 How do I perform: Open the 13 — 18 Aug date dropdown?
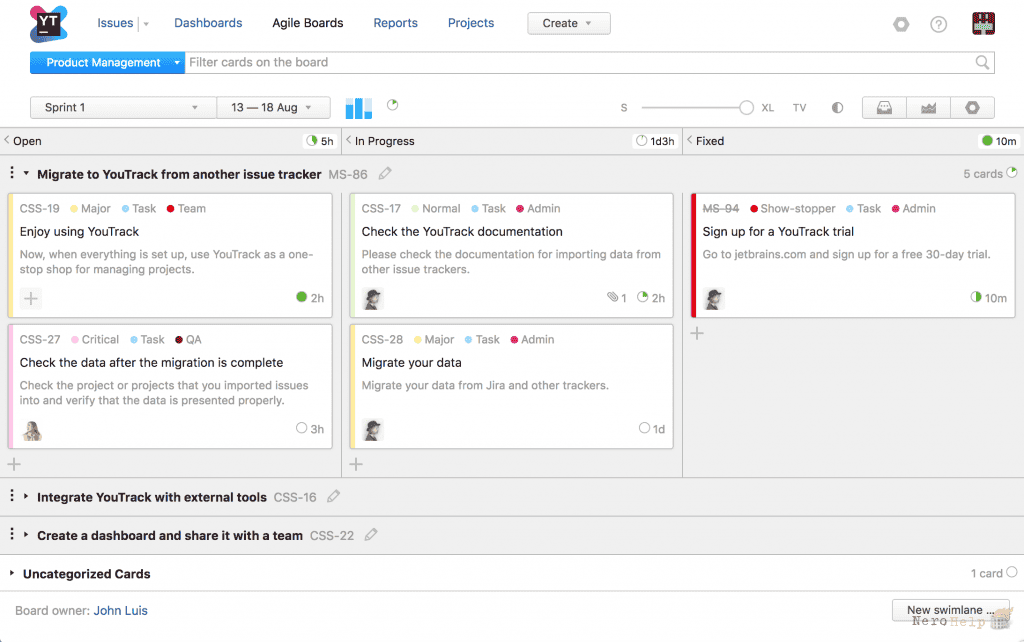(273, 108)
